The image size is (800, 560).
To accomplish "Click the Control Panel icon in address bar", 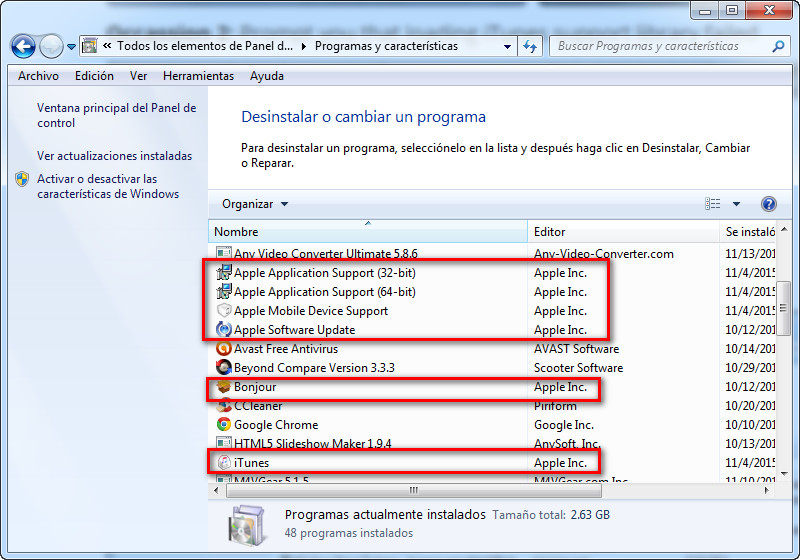I will pyautogui.click(x=89, y=46).
